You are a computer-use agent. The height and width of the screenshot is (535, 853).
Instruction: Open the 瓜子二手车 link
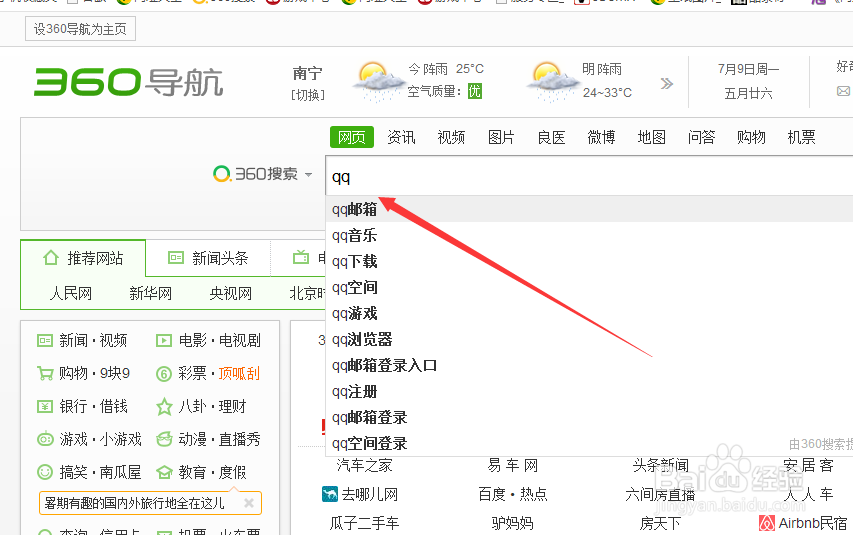coord(364,524)
